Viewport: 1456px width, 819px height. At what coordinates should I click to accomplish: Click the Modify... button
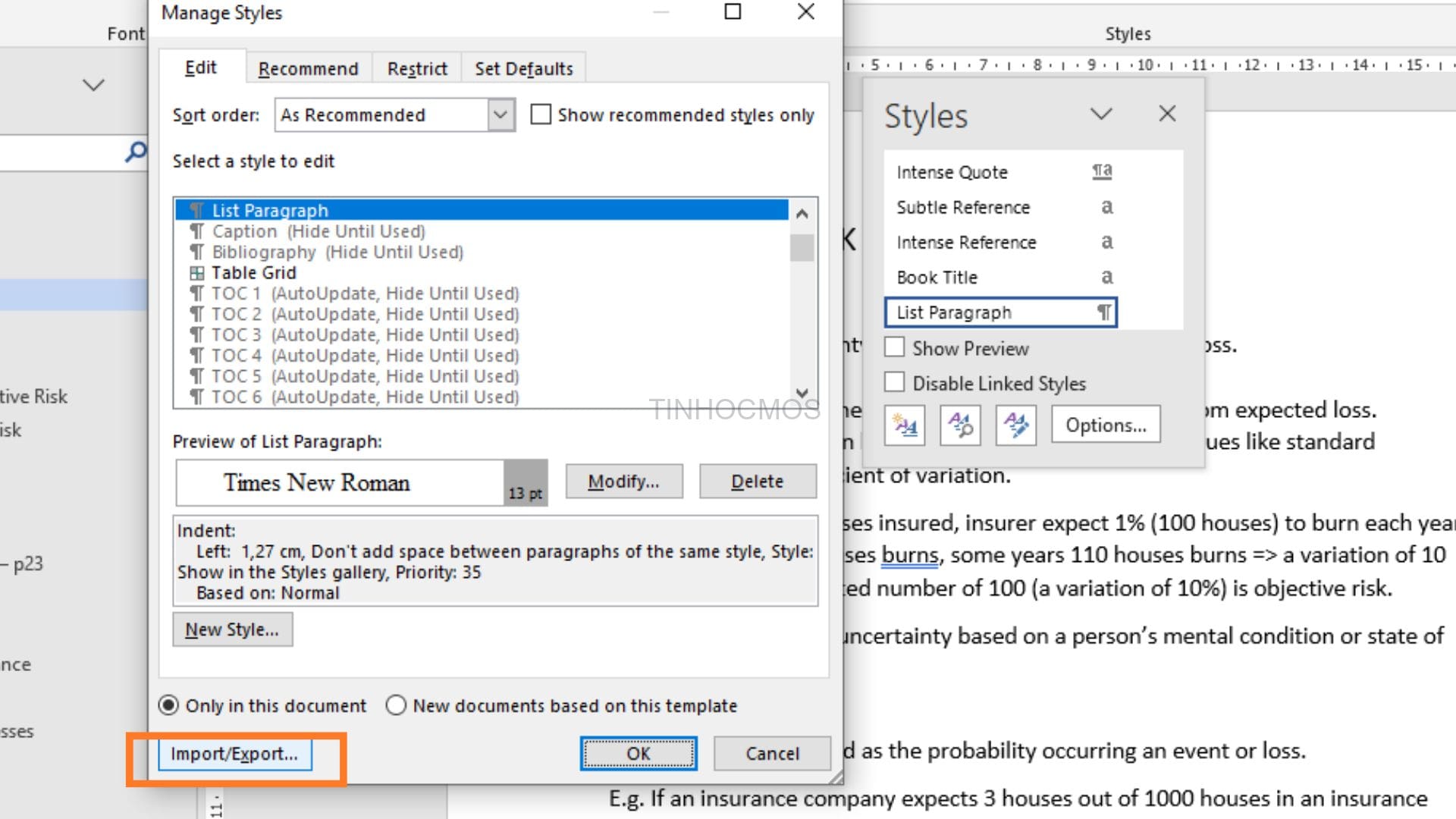tap(624, 482)
